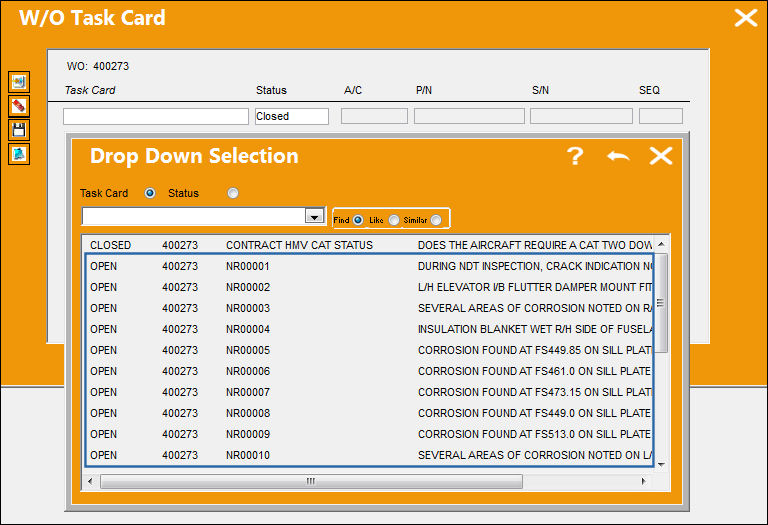Open help with the question mark icon
The height and width of the screenshot is (525, 768).
coord(575,156)
